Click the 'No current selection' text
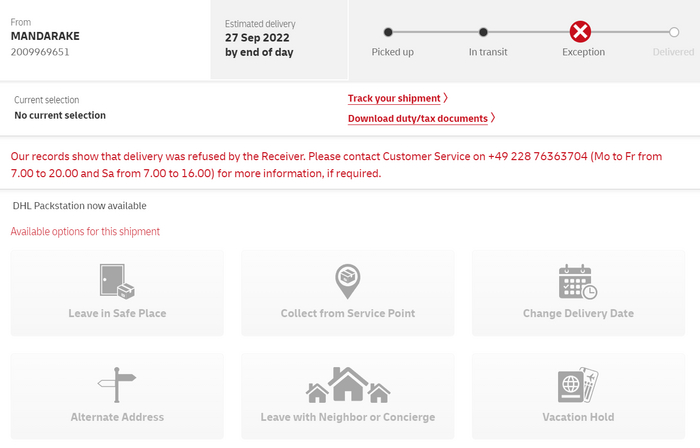This screenshot has height=448, width=700. click(x=60, y=116)
